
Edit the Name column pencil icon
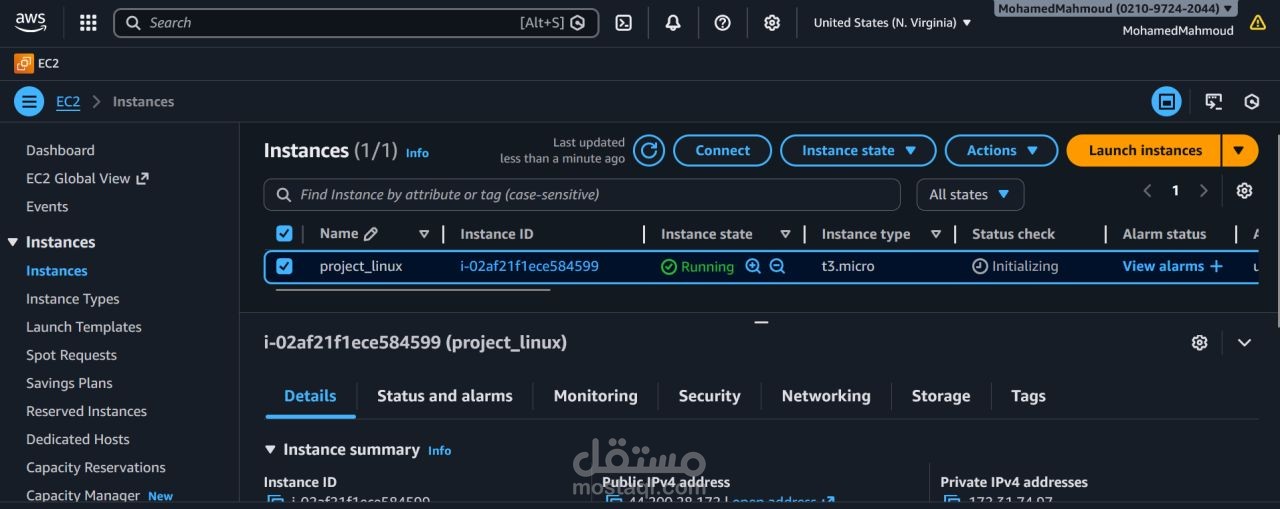371,234
